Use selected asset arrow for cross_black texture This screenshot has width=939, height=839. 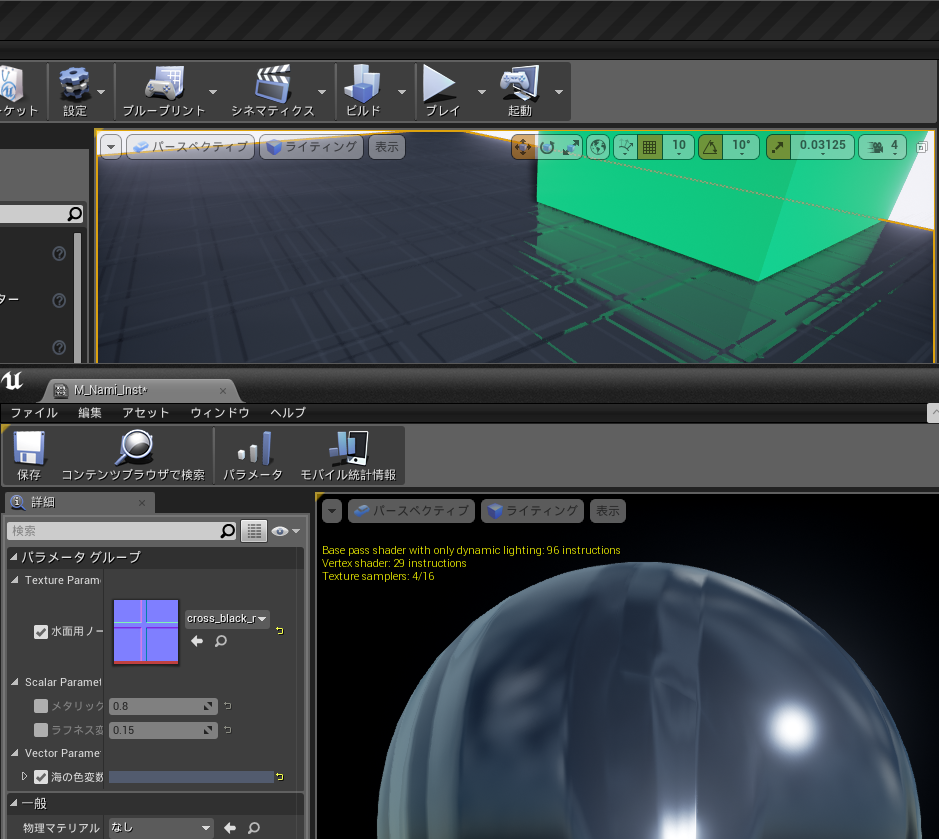point(197,641)
